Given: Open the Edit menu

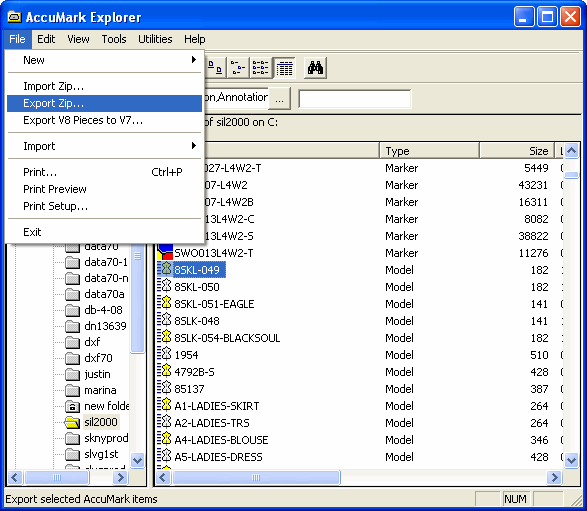Looking at the screenshot, I should coord(46,39).
